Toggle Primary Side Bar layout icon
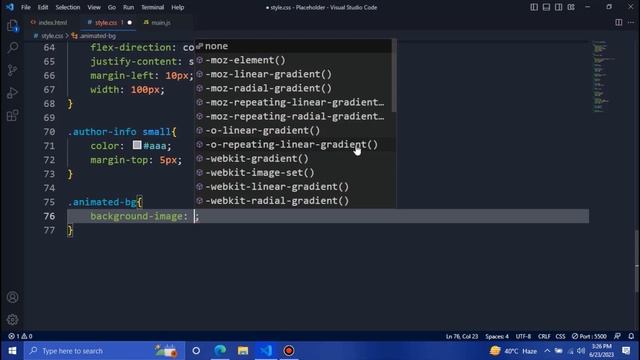640x360 pixels. tap(534, 7)
